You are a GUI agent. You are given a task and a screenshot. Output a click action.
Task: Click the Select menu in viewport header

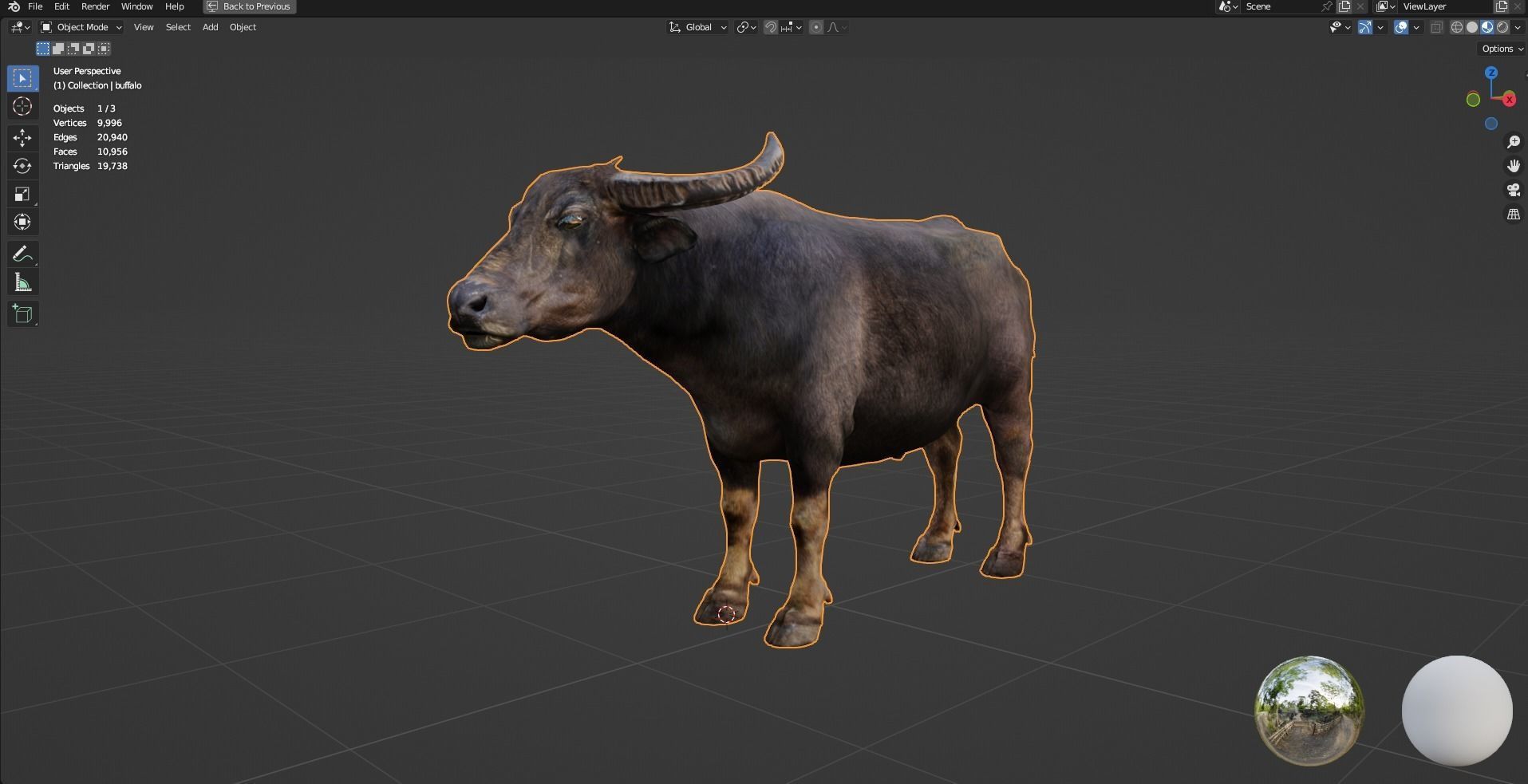point(178,27)
